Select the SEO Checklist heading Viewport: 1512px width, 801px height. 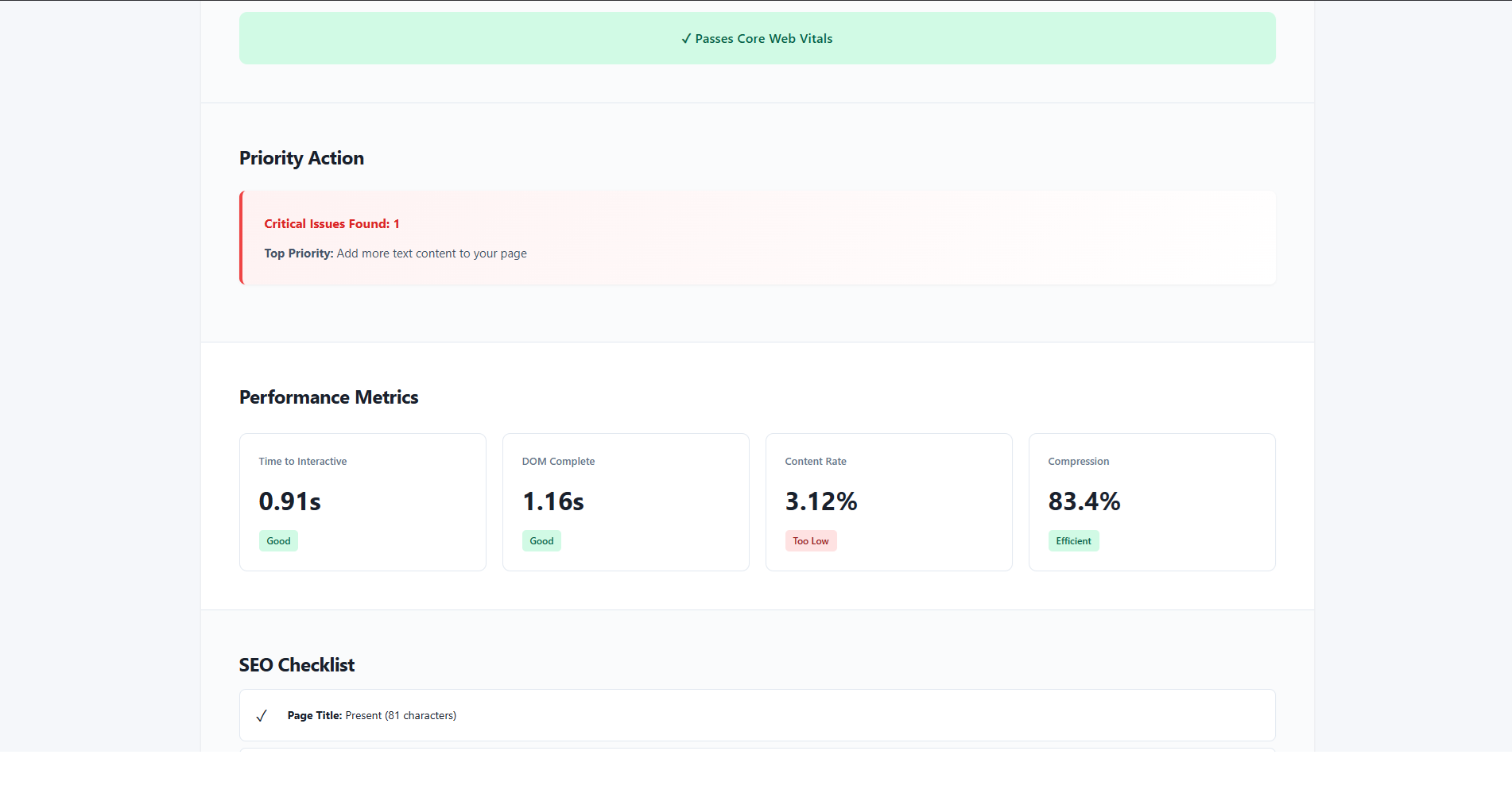pyautogui.click(x=297, y=665)
